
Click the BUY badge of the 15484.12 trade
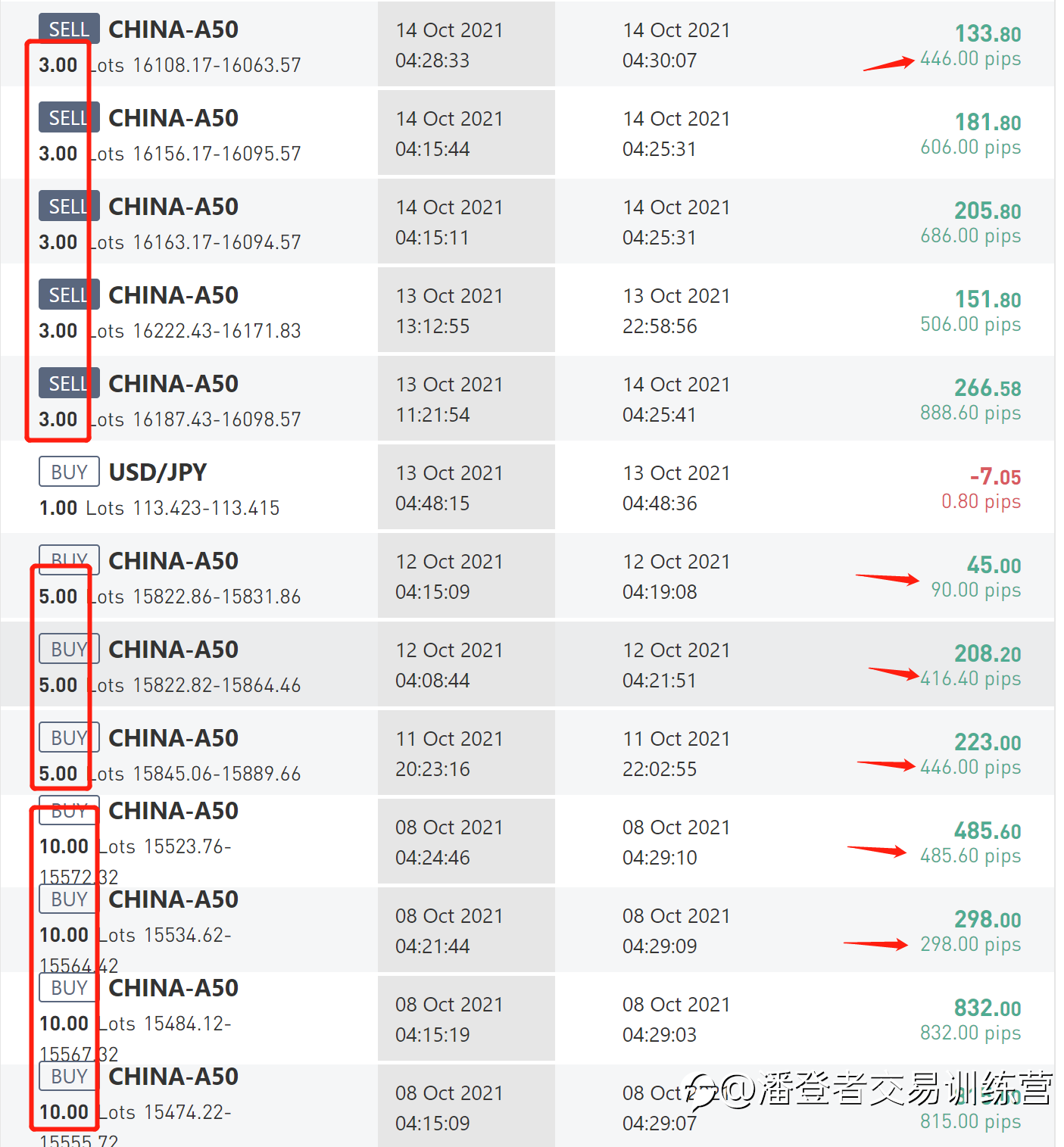pos(69,987)
